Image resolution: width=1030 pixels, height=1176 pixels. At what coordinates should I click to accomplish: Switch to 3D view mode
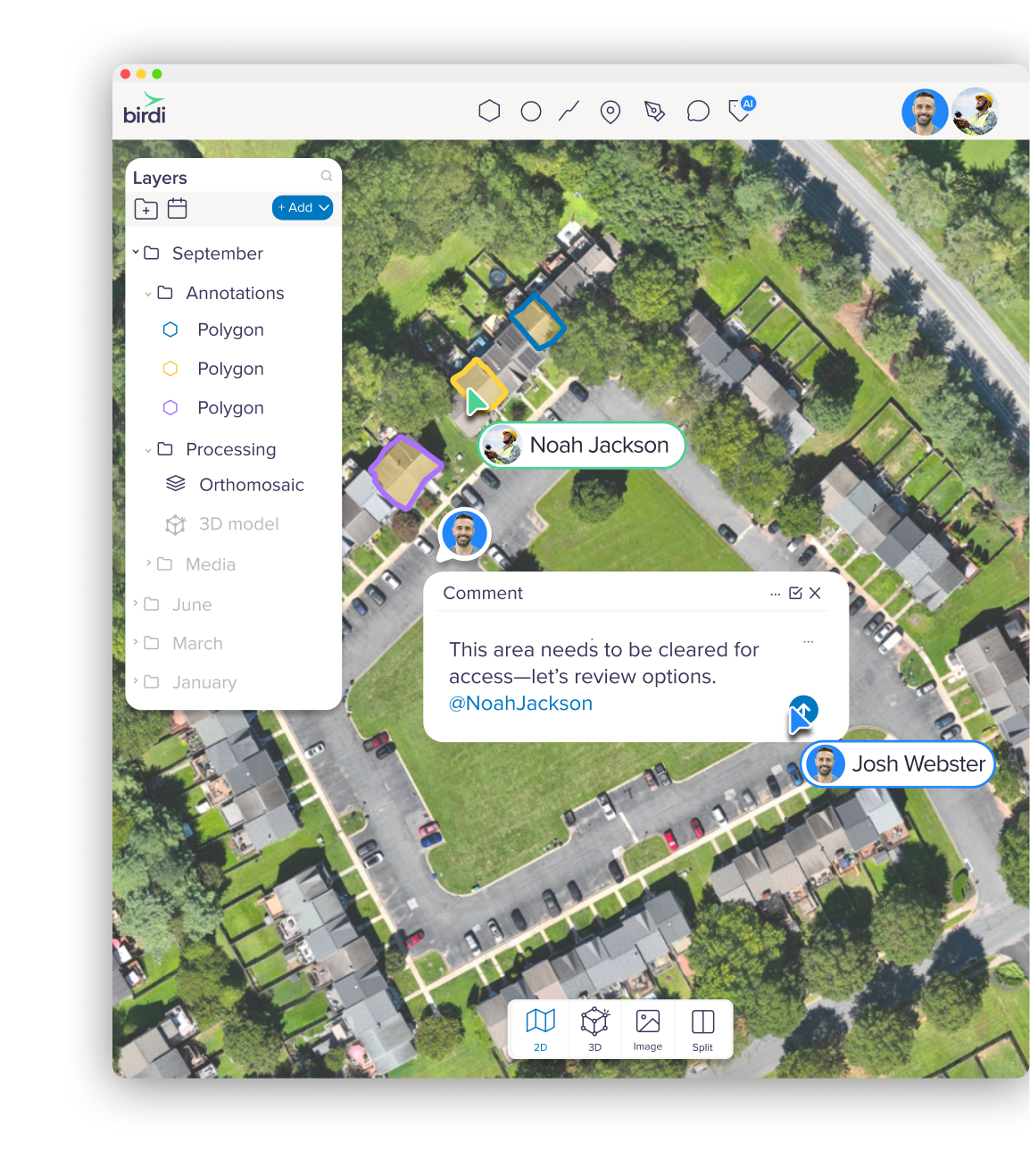(594, 1028)
